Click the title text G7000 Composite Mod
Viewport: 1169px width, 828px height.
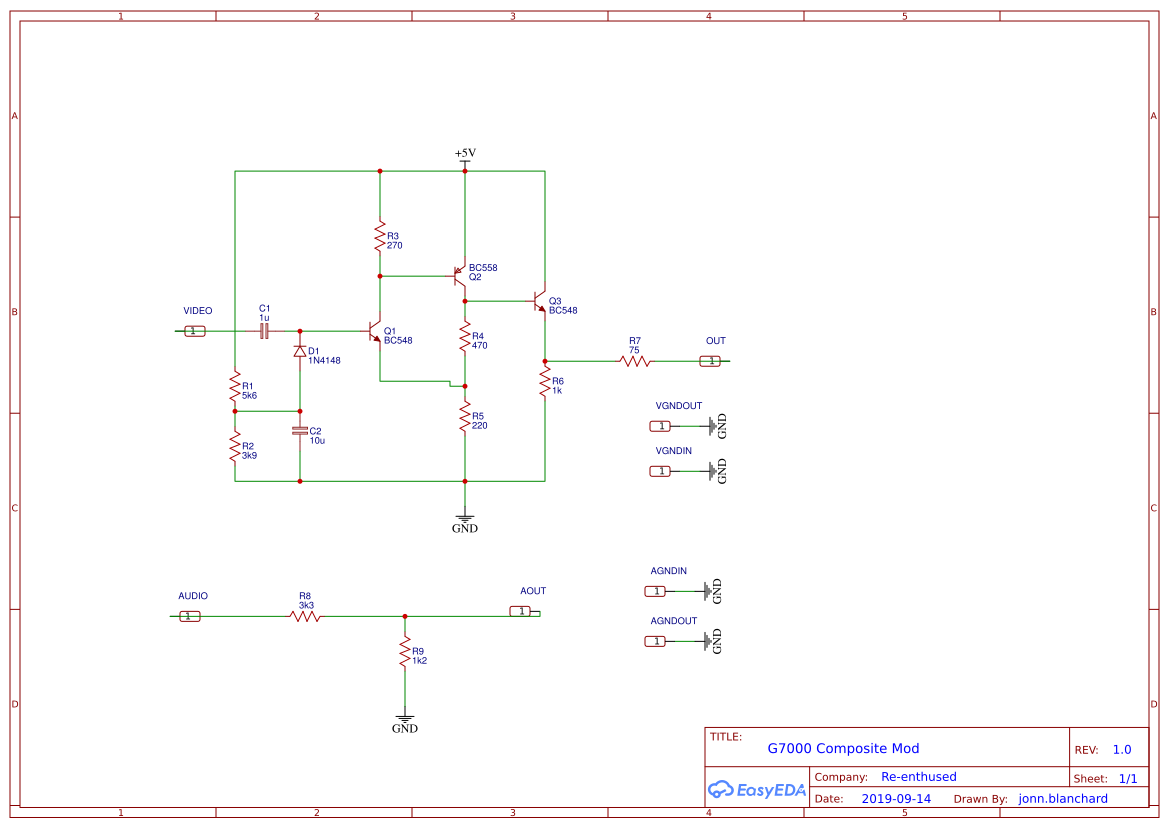tap(845, 748)
